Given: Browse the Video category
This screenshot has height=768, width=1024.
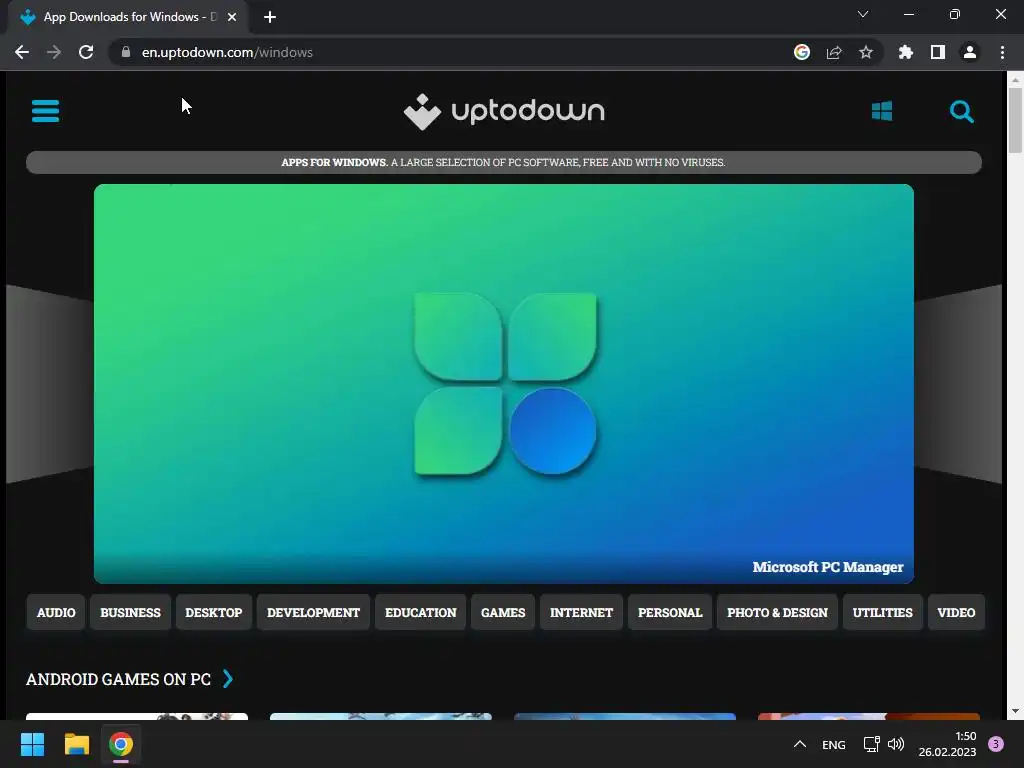Looking at the screenshot, I should coord(956,613).
